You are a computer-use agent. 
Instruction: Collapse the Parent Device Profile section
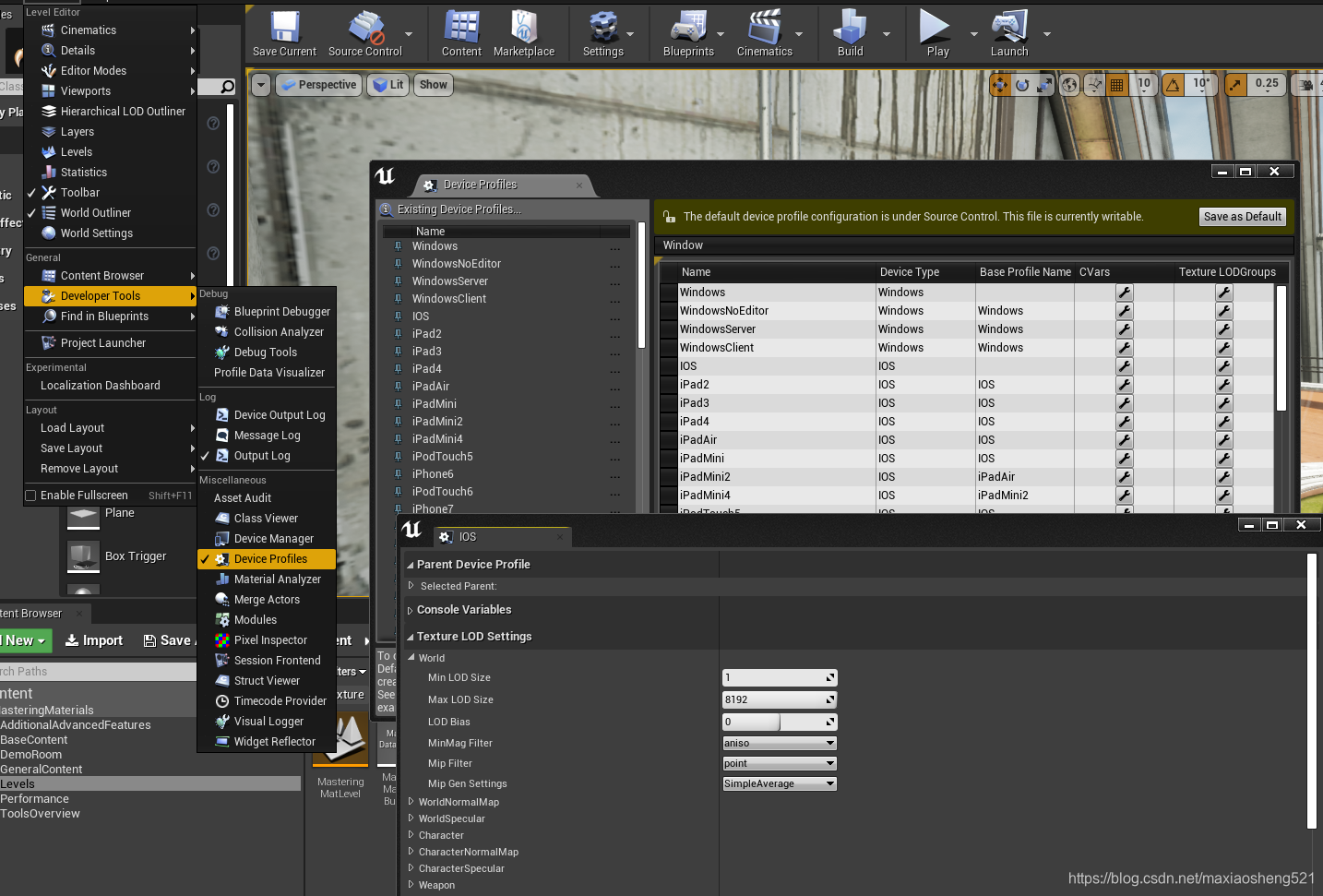pos(411,565)
